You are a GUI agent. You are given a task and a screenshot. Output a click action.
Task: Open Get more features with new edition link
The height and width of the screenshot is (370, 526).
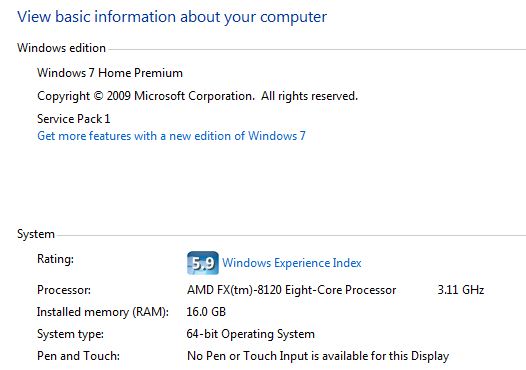point(171,136)
